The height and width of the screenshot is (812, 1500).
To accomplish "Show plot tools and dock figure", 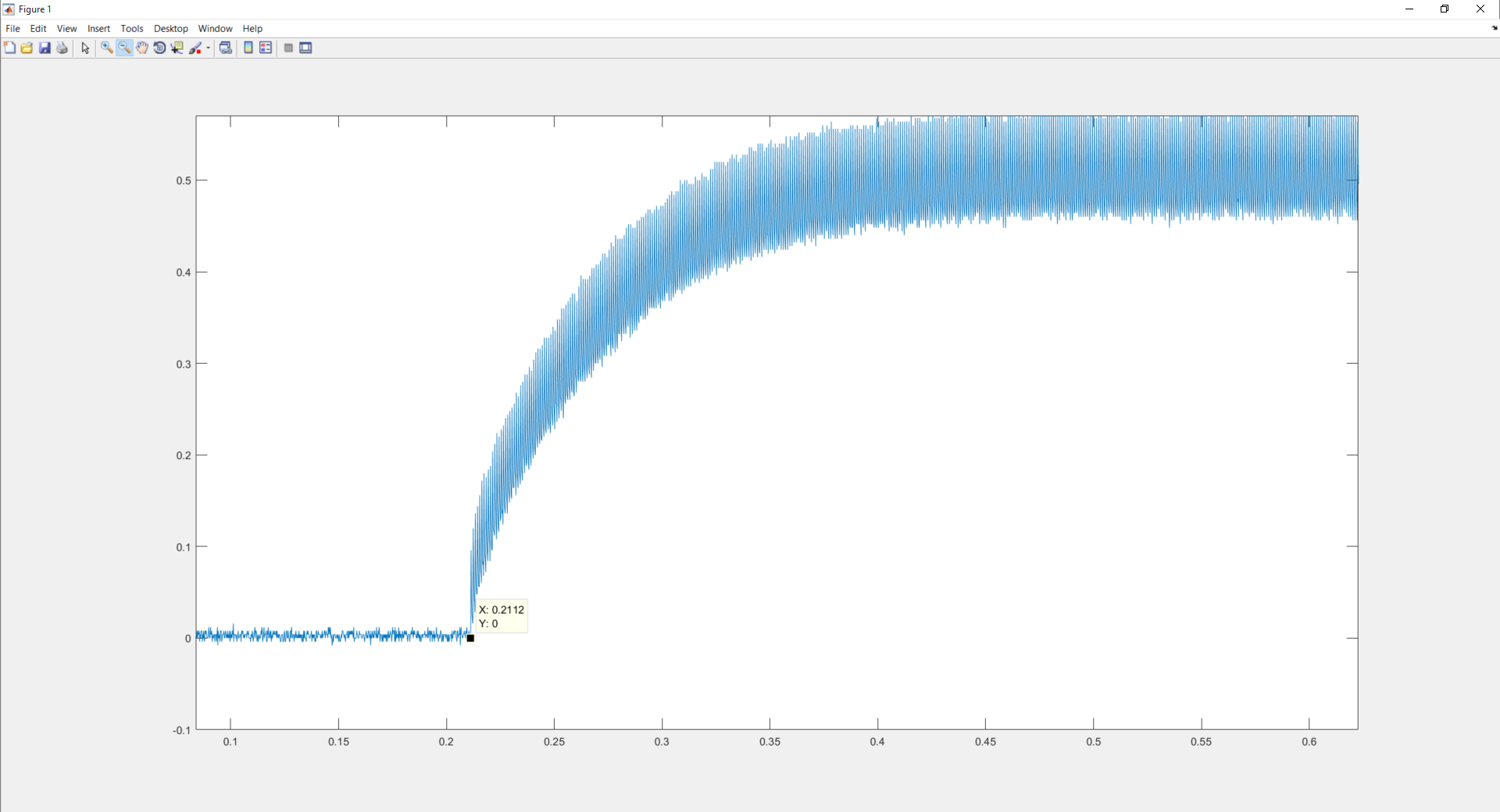I will click(x=306, y=48).
